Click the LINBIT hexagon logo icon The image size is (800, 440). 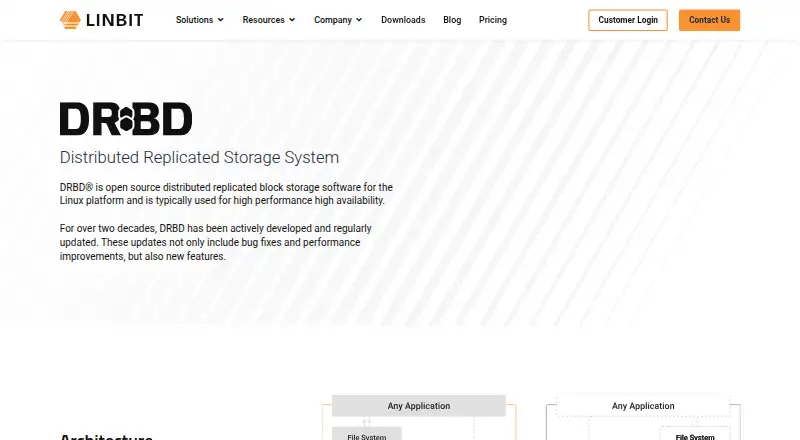point(70,20)
